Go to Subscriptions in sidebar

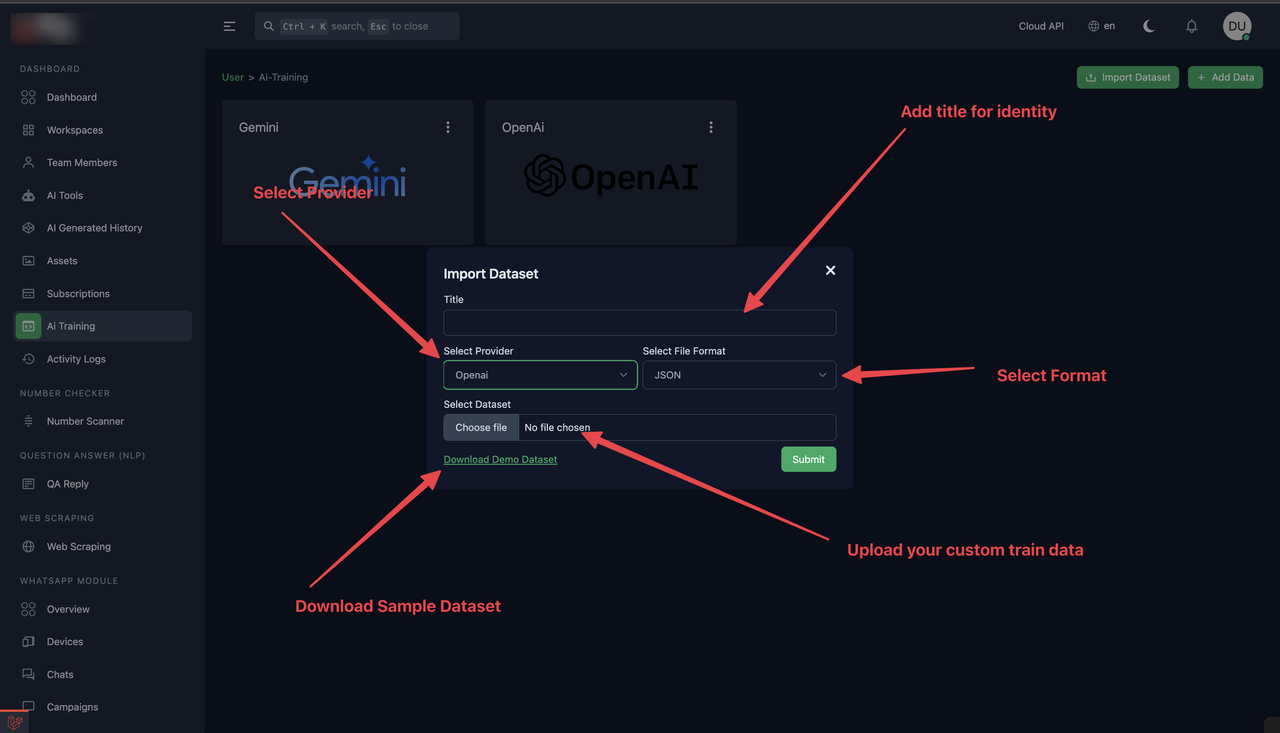pos(103,294)
